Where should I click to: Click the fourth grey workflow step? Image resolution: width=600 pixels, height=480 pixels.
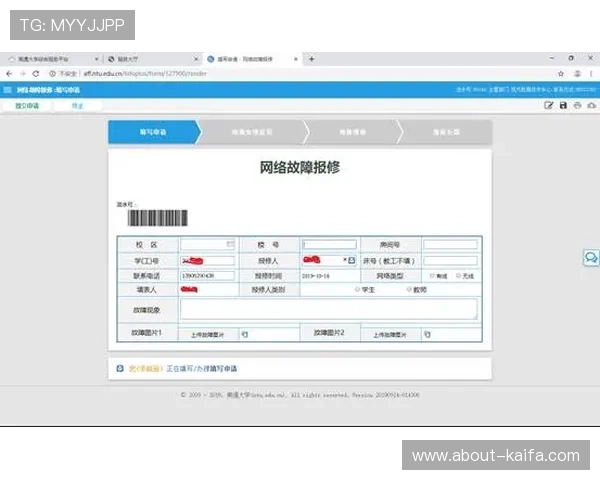pyautogui.click(x=446, y=132)
